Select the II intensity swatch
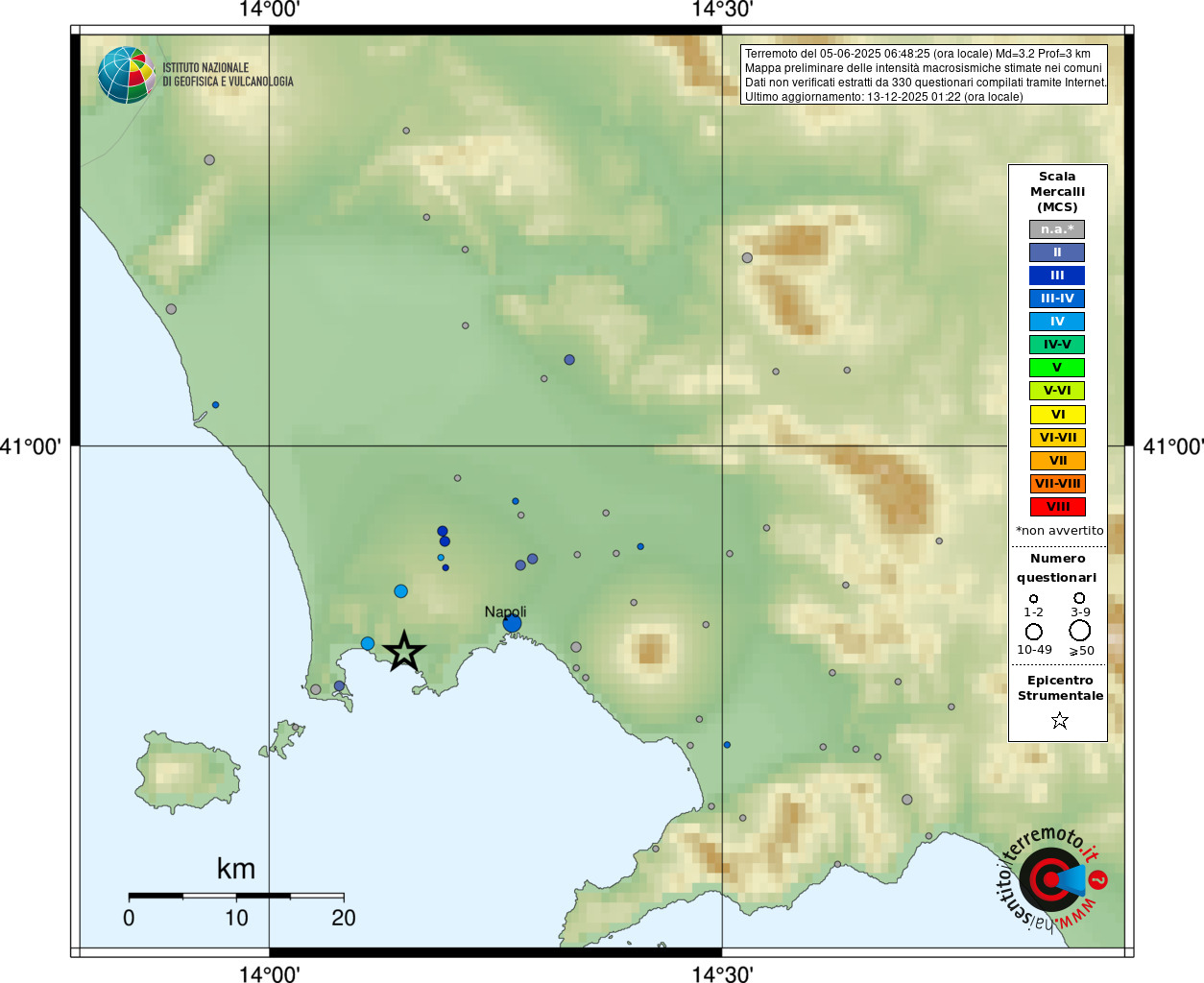The image size is (1204, 983). [1057, 252]
